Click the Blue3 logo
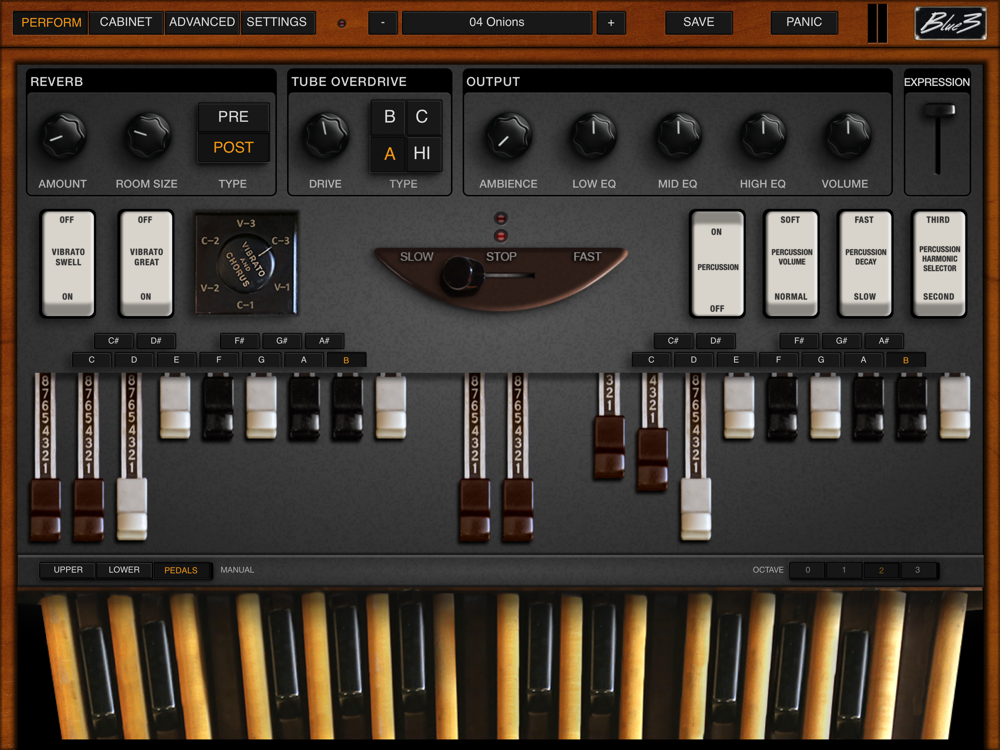The width and height of the screenshot is (1000, 750). (950, 23)
